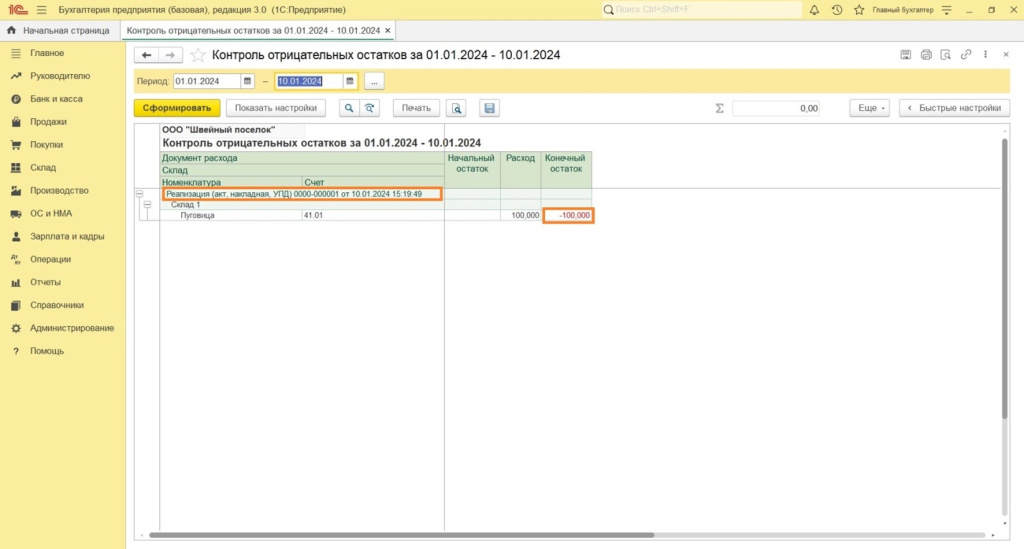Image resolution: width=1024 pixels, height=549 pixels.
Task: Open the history clock icon
Action: (836, 10)
